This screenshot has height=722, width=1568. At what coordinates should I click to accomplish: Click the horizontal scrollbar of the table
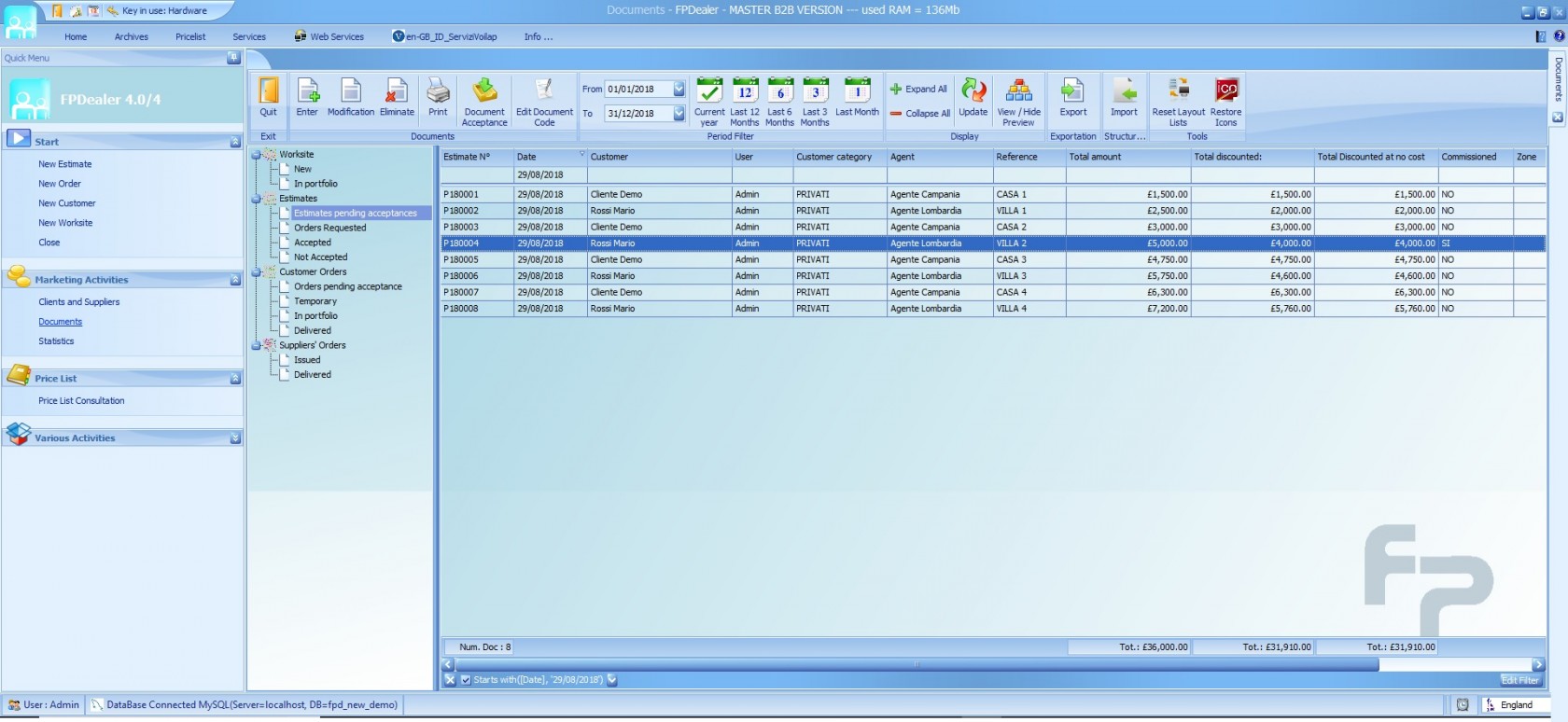coord(916,665)
